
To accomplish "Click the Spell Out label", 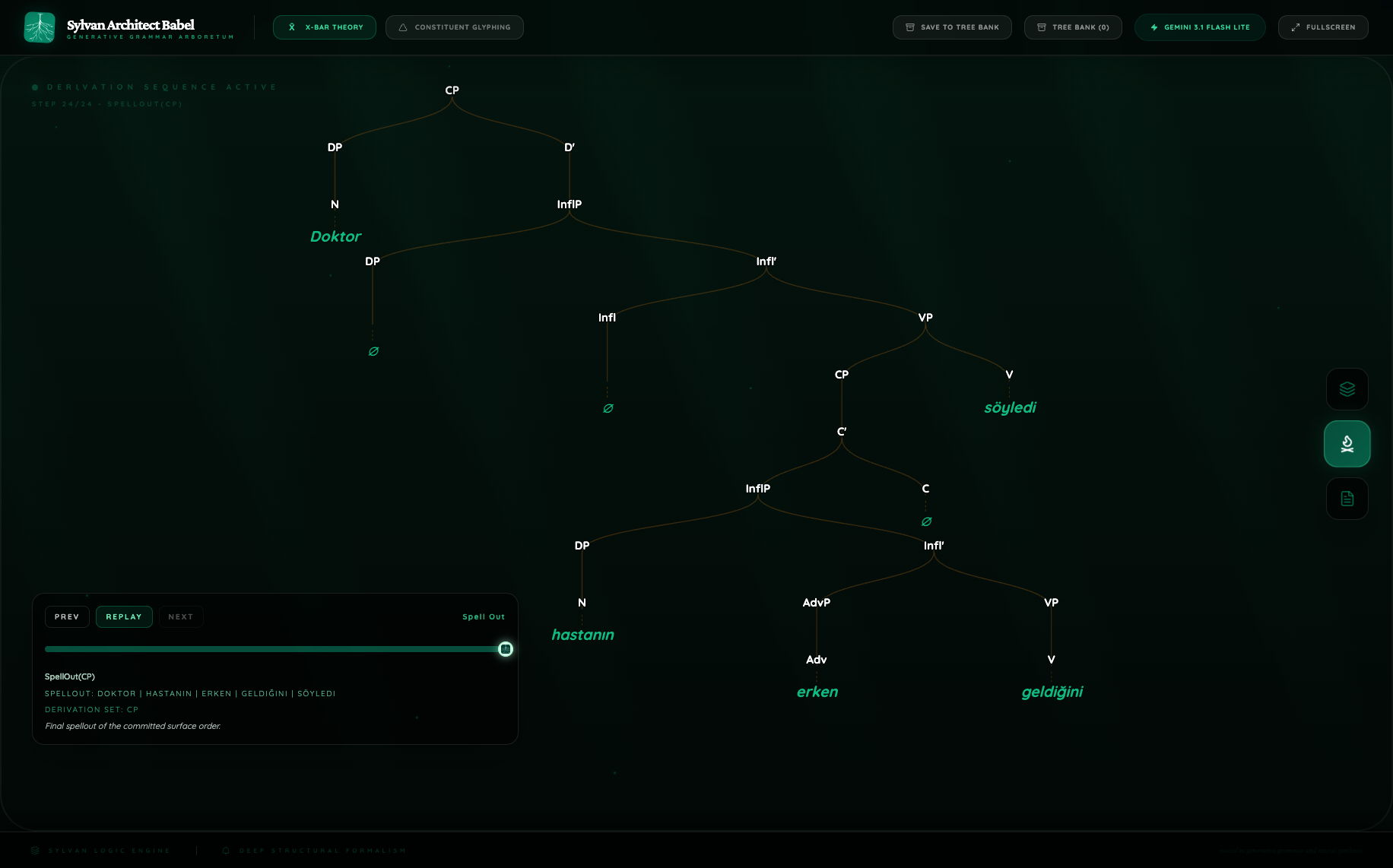I will pyautogui.click(x=483, y=616).
